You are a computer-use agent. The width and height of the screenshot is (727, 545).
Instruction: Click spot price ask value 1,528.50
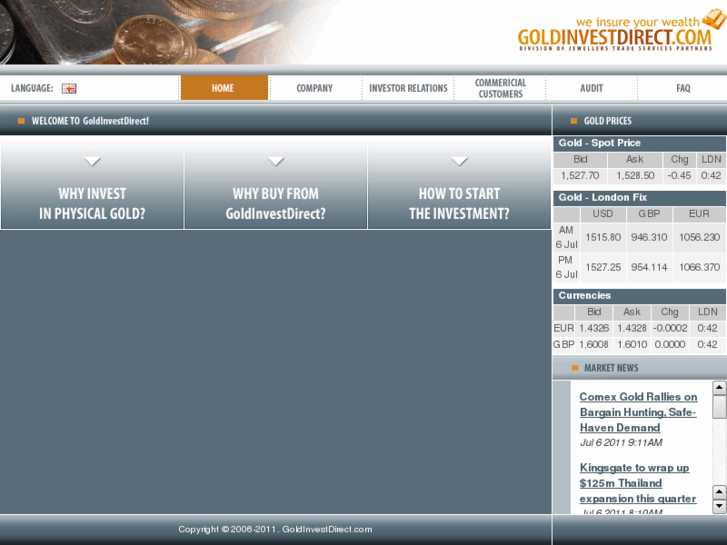pos(635,176)
